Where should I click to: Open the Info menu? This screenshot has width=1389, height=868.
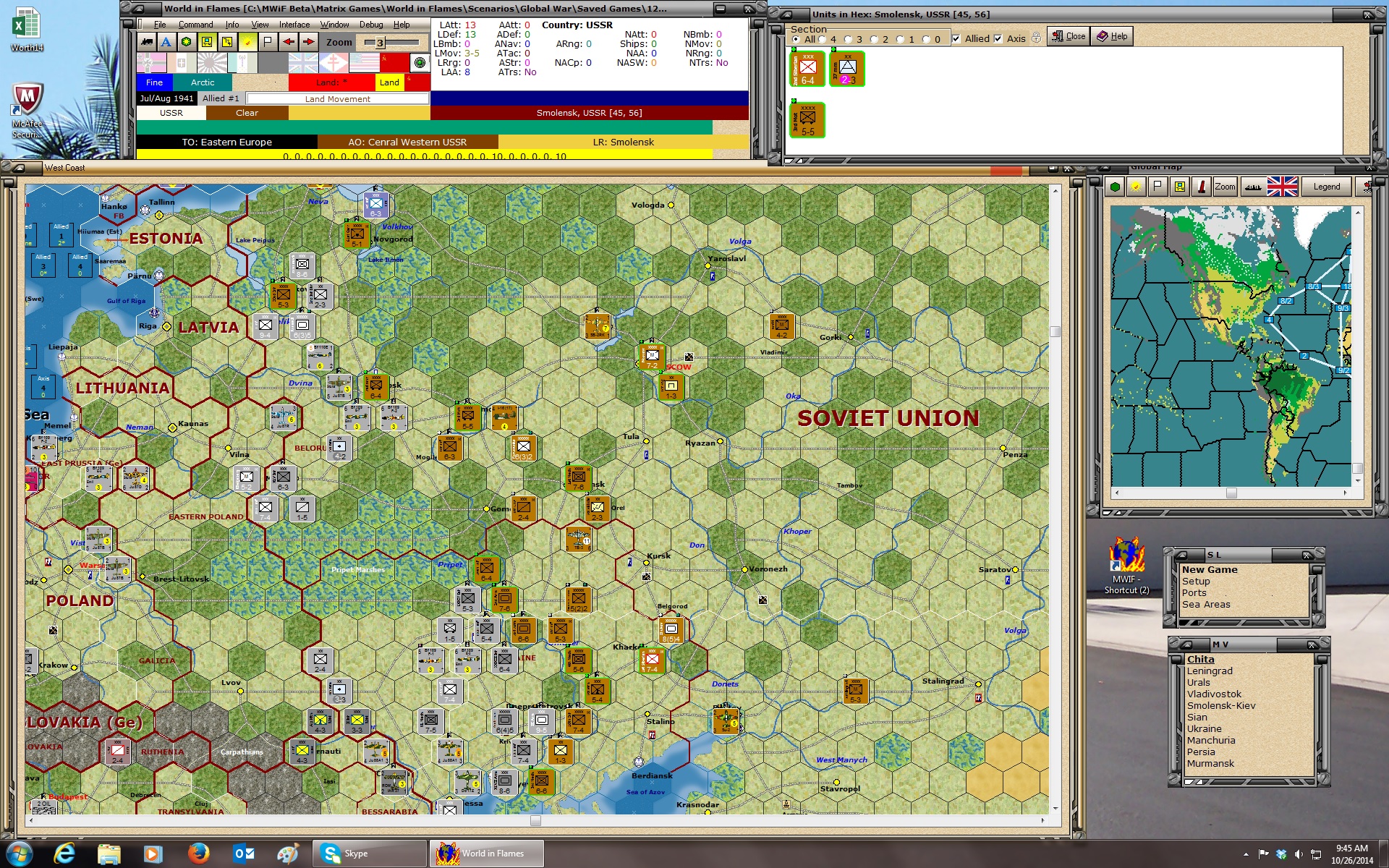(232, 25)
